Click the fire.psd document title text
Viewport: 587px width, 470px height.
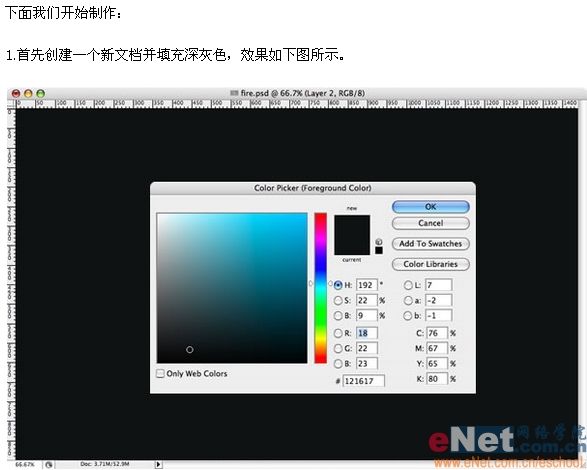302,93
